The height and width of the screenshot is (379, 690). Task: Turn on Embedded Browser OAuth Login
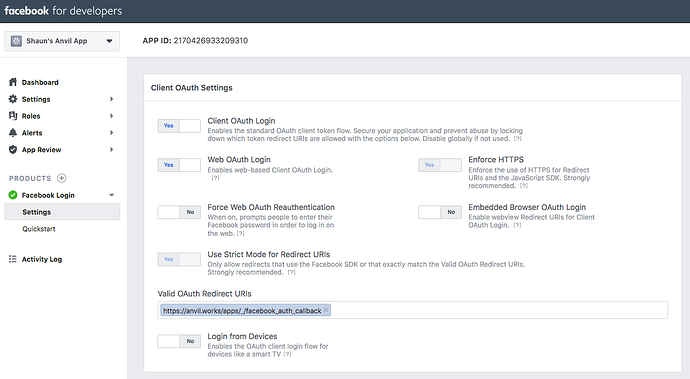coord(440,212)
